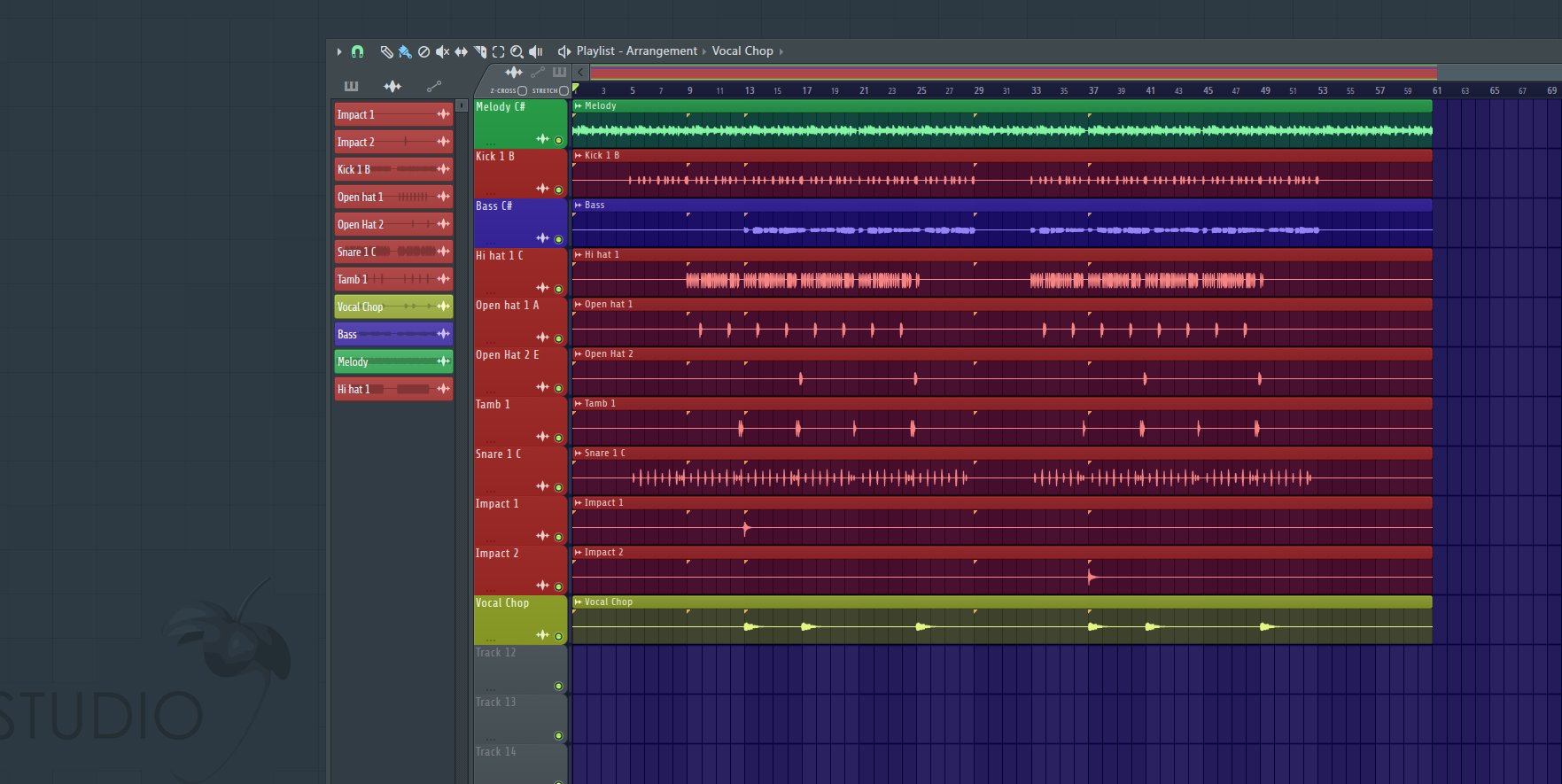Select the Delete tool
1562x784 pixels.
[424, 51]
